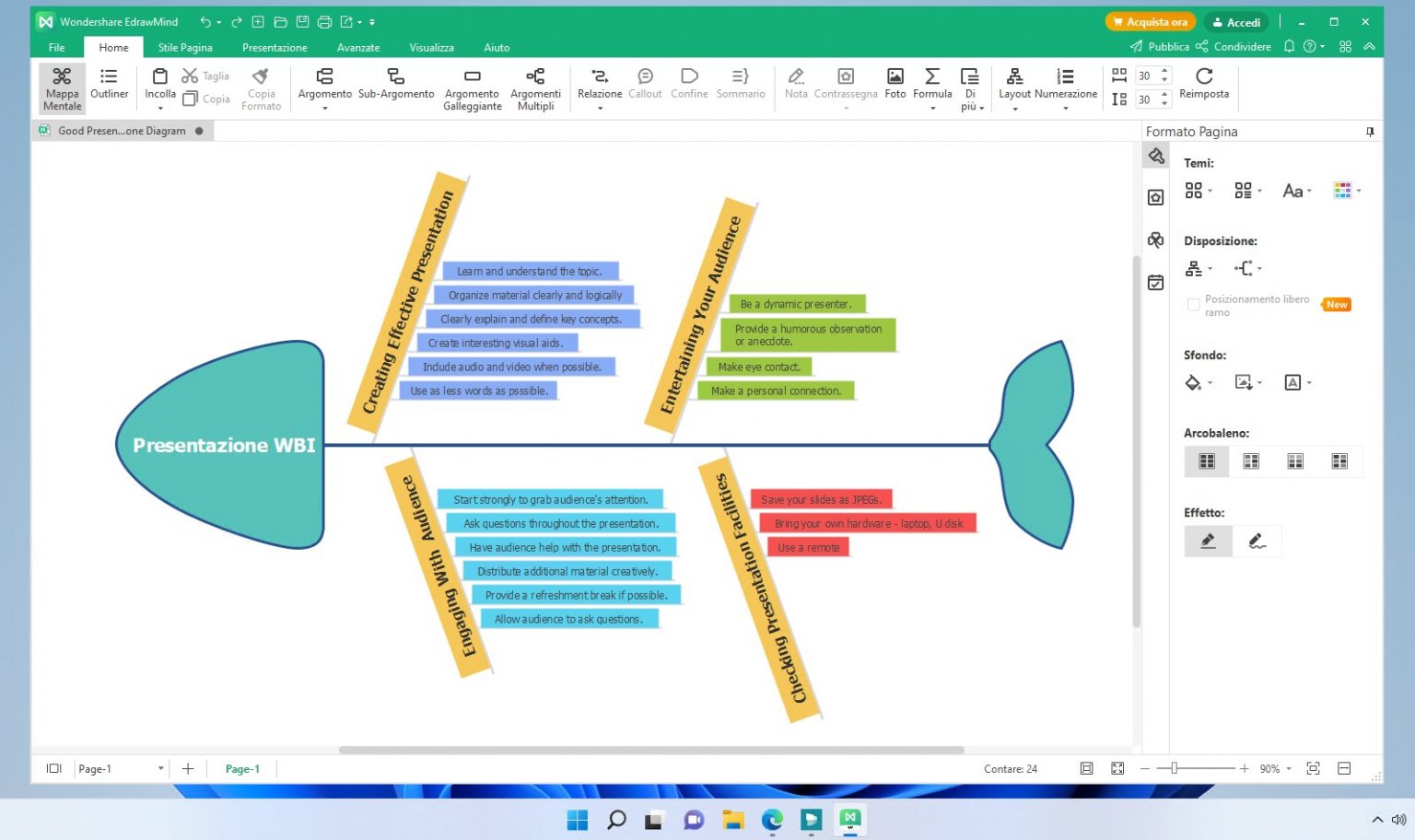Expand the Layout options dropdown
The height and width of the screenshot is (840, 1415).
[1015, 107]
